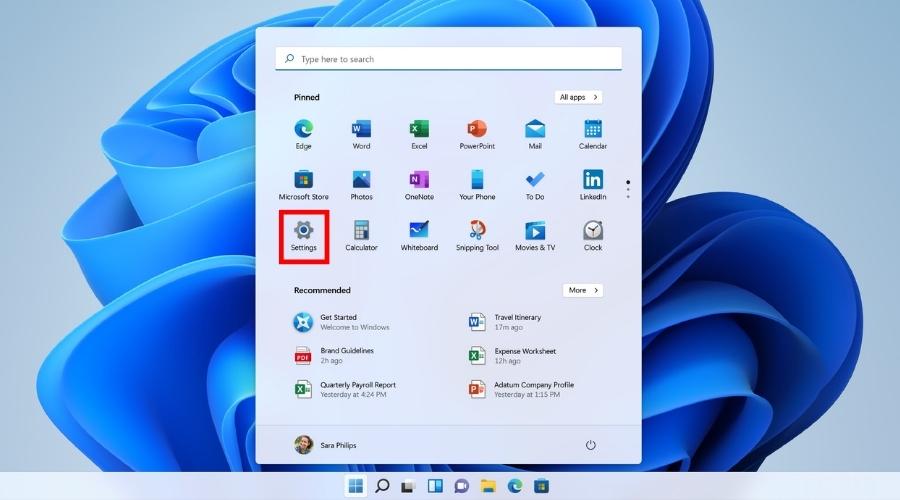Open the Travel Itinerary document

coord(505,322)
